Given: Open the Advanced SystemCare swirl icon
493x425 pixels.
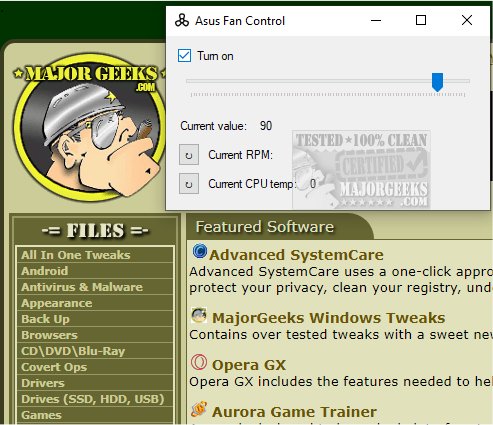Looking at the screenshot, I should point(200,251).
